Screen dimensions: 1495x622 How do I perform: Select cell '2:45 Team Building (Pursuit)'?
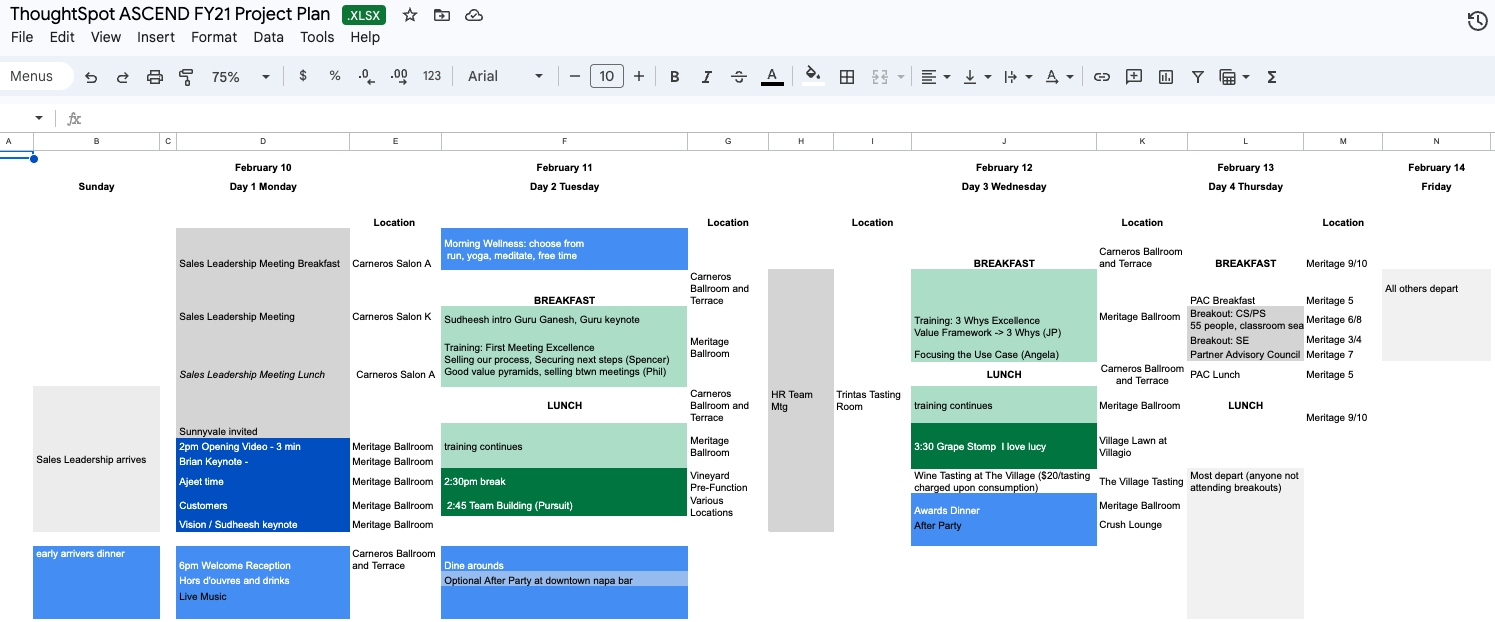coord(565,505)
